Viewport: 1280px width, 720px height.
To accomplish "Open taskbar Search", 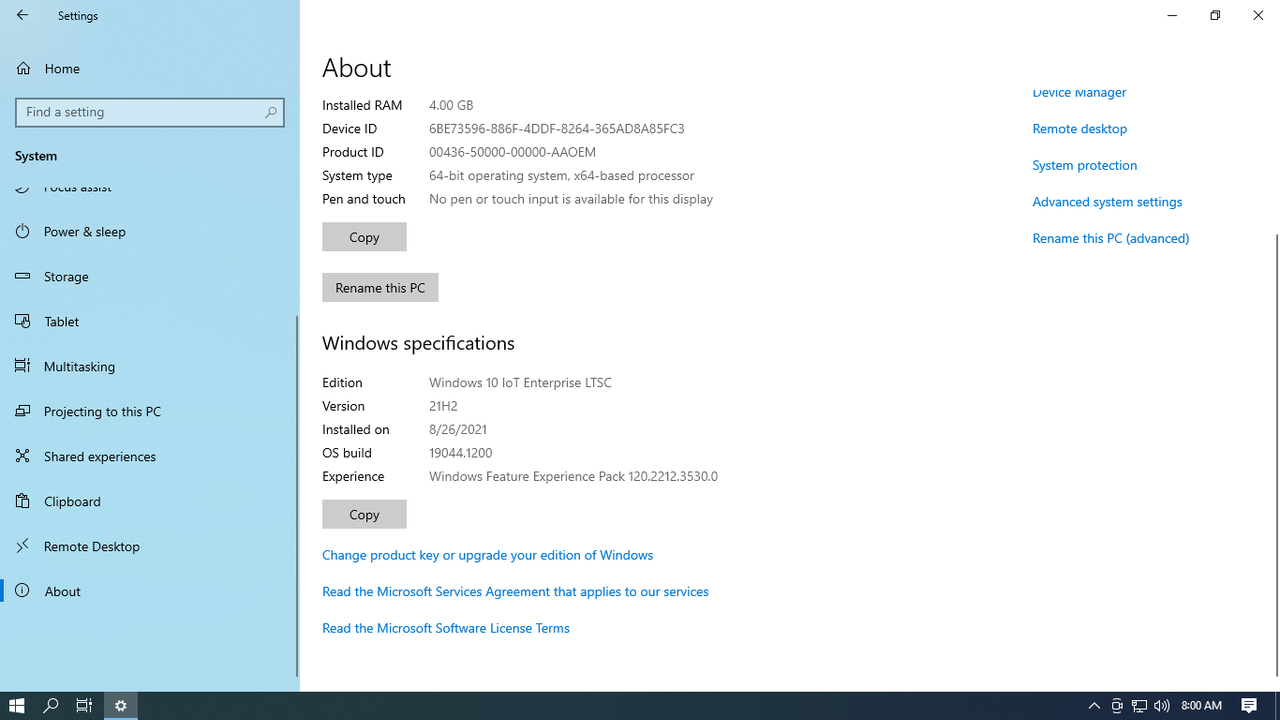I will point(51,706).
